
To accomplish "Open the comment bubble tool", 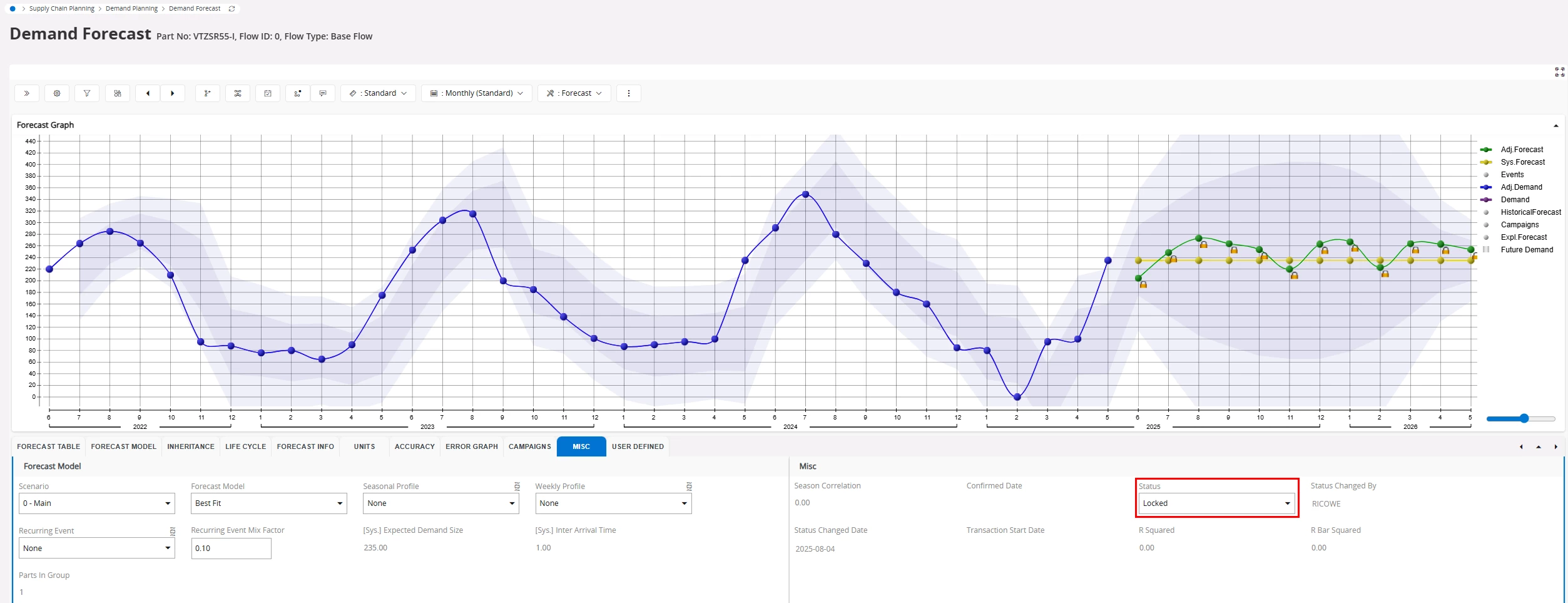I will tap(323, 93).
